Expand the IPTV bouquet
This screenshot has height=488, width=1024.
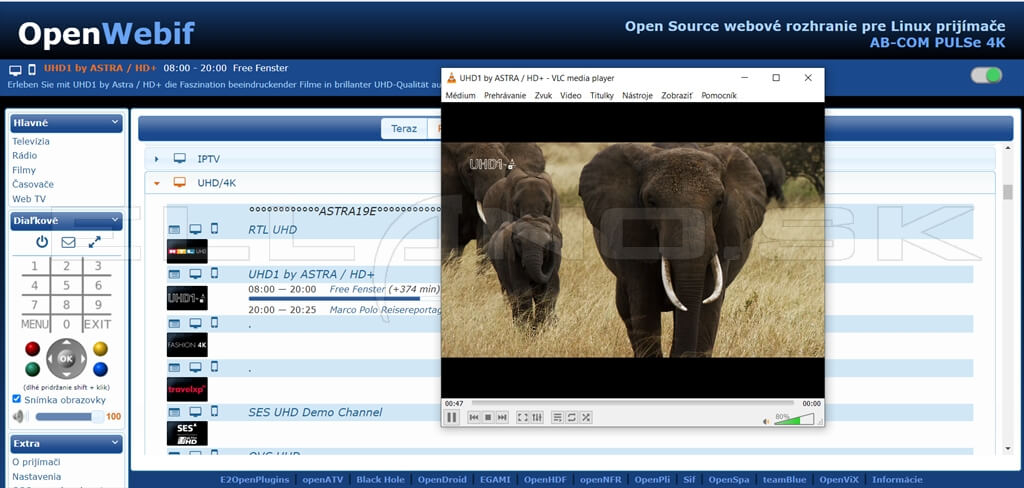point(157,159)
